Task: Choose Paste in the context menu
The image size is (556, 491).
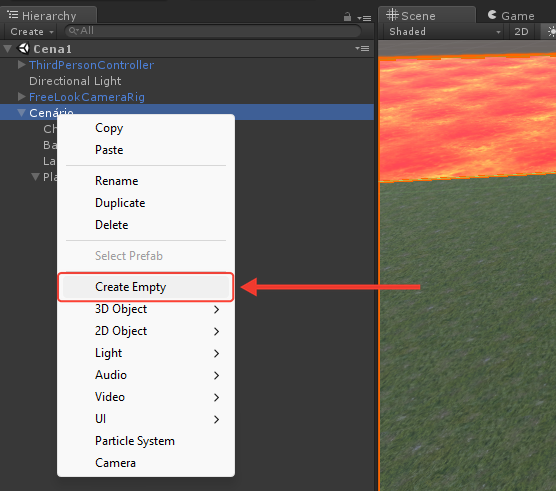Action: point(146,150)
